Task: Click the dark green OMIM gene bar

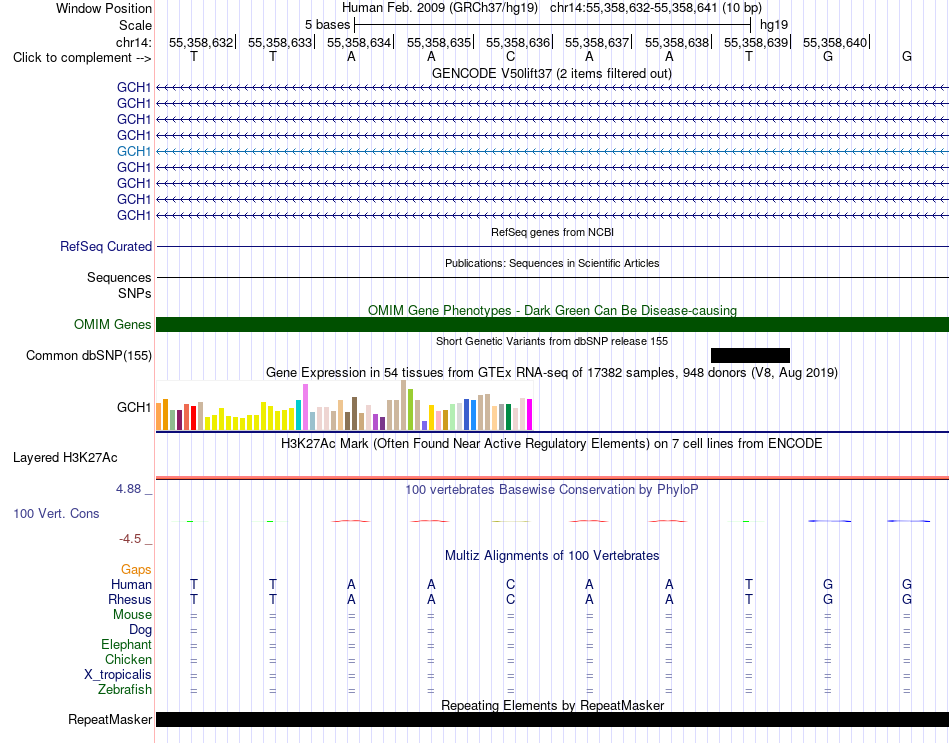Action: (x=553, y=324)
